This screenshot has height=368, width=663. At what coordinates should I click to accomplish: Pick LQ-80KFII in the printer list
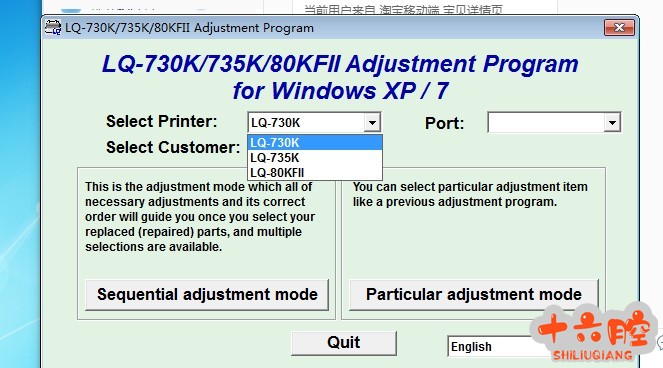coord(315,173)
